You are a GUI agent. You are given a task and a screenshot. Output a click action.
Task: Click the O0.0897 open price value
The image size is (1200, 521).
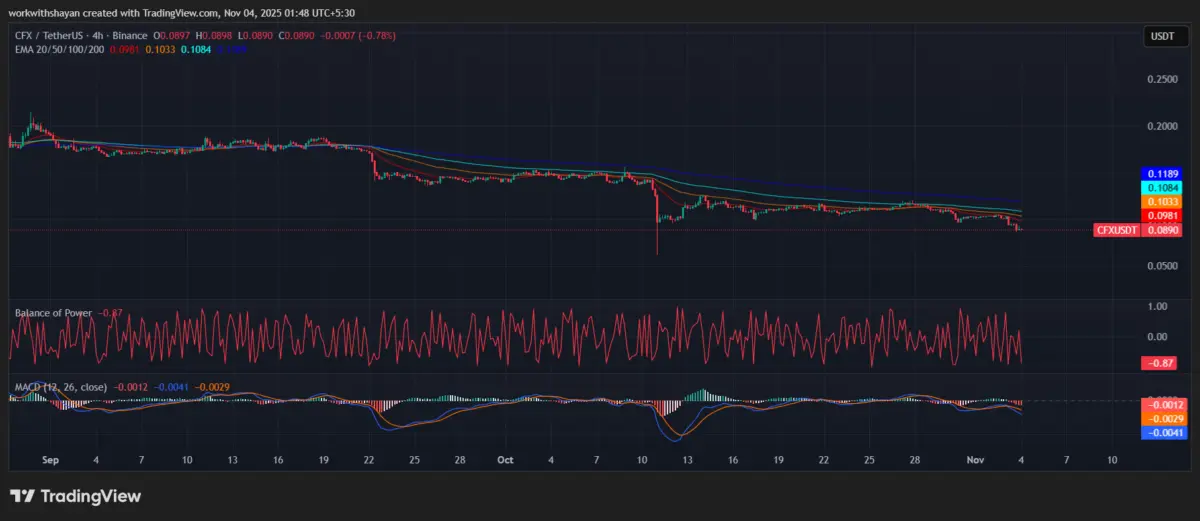(x=172, y=36)
